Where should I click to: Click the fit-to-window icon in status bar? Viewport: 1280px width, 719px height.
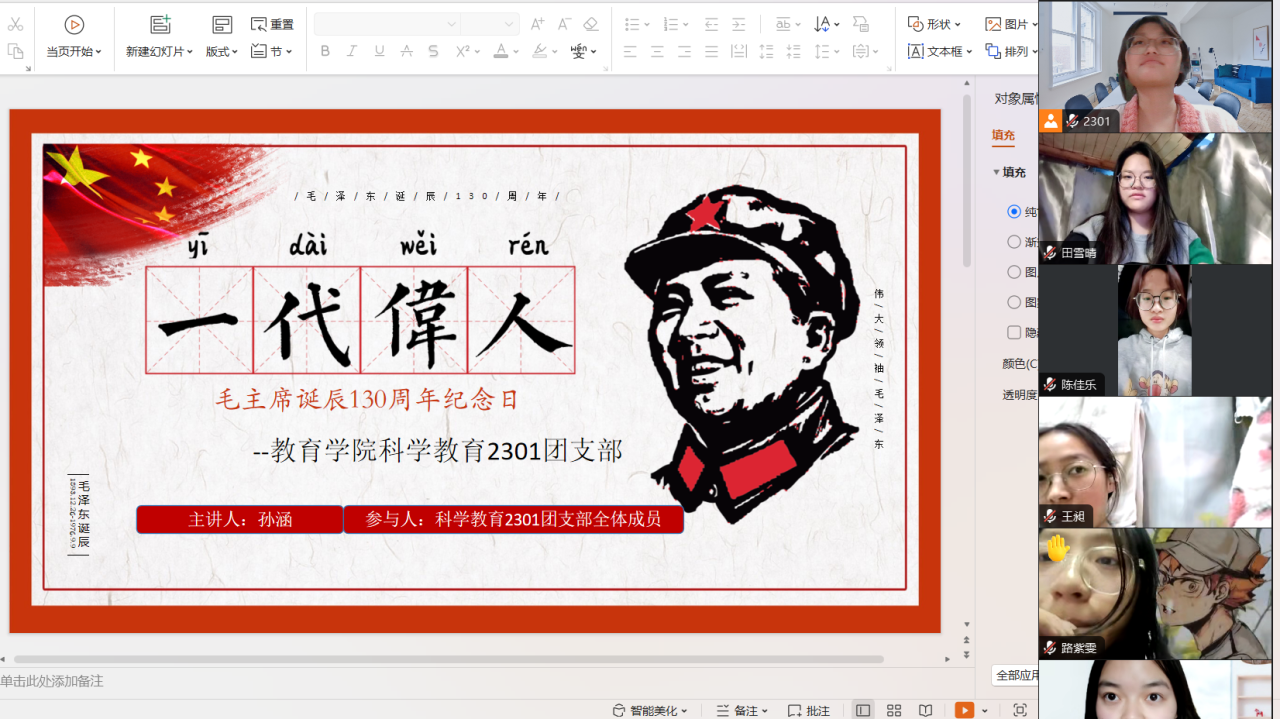pyautogui.click(x=1020, y=710)
